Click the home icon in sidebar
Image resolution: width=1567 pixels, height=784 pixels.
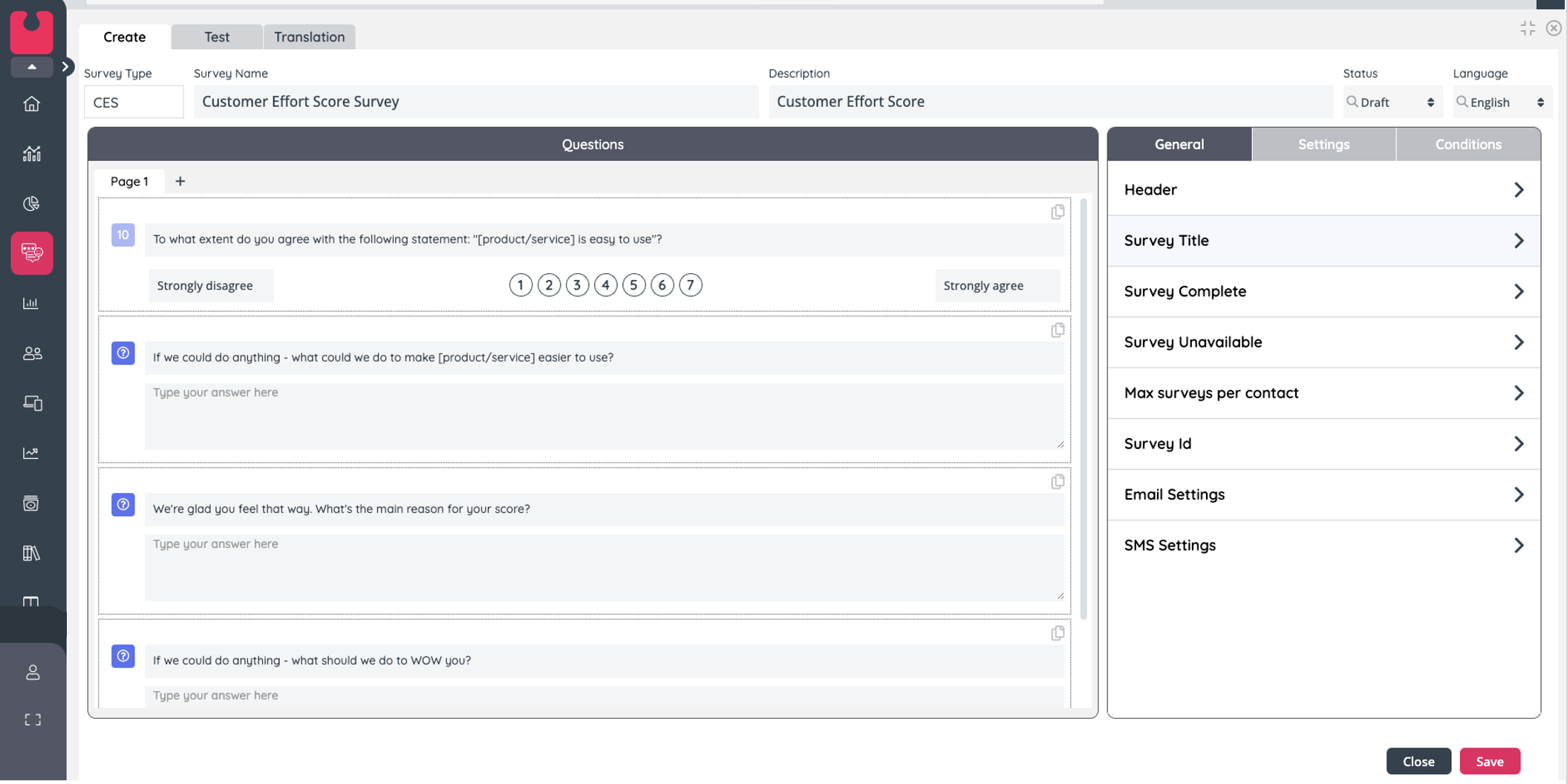coord(31,104)
